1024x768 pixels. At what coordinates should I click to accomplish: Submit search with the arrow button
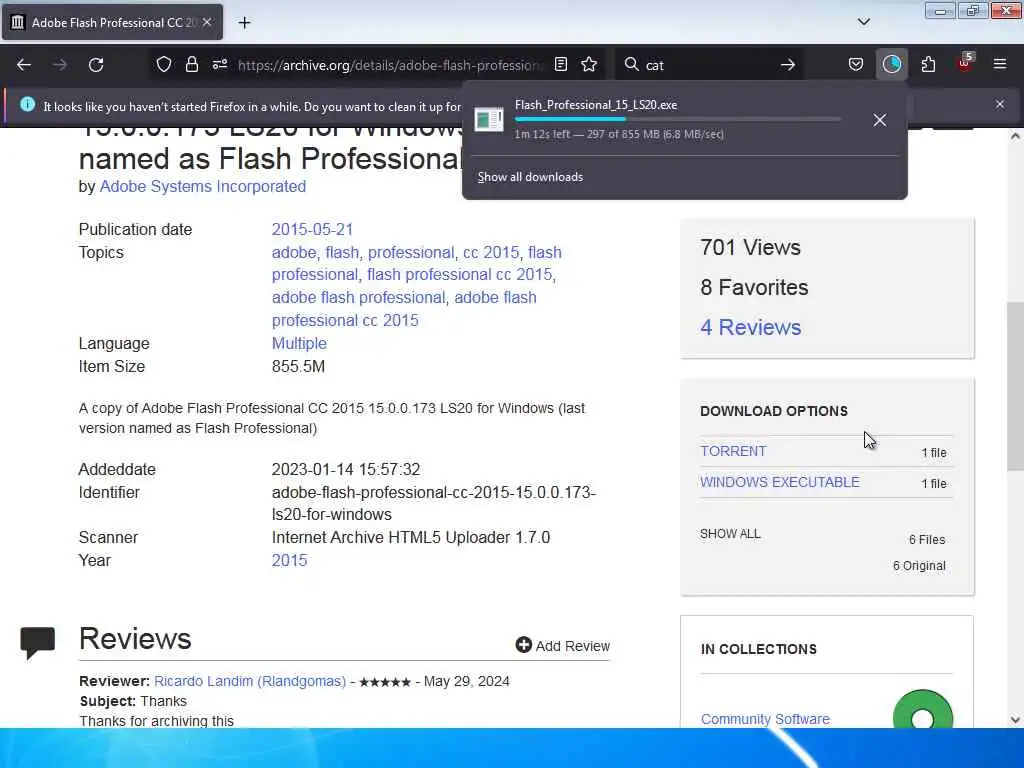(788, 65)
